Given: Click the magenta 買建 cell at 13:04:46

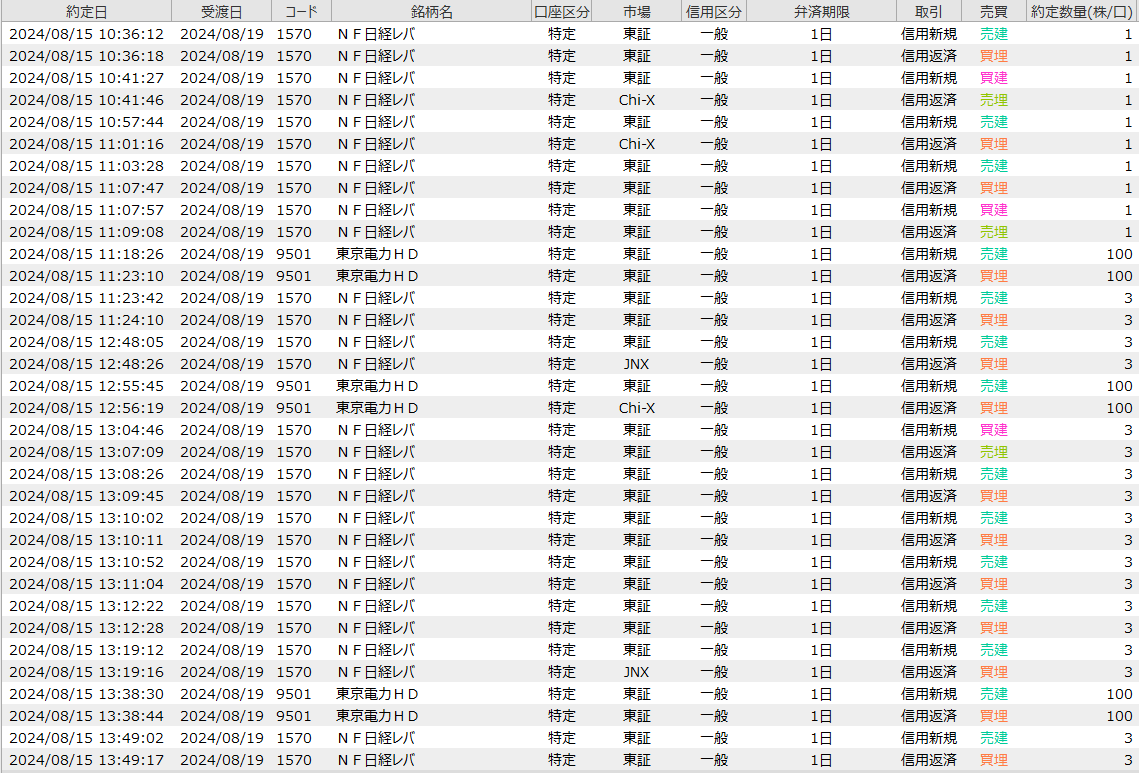Looking at the screenshot, I should [993, 430].
